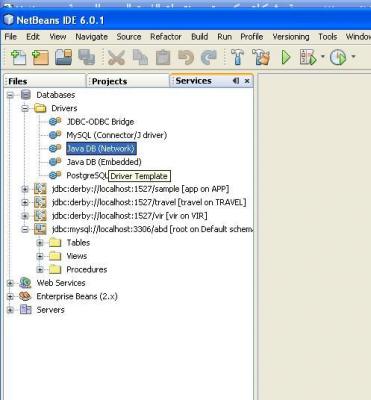Click the Servers node icon
The image size is (371, 400).
tap(26, 310)
